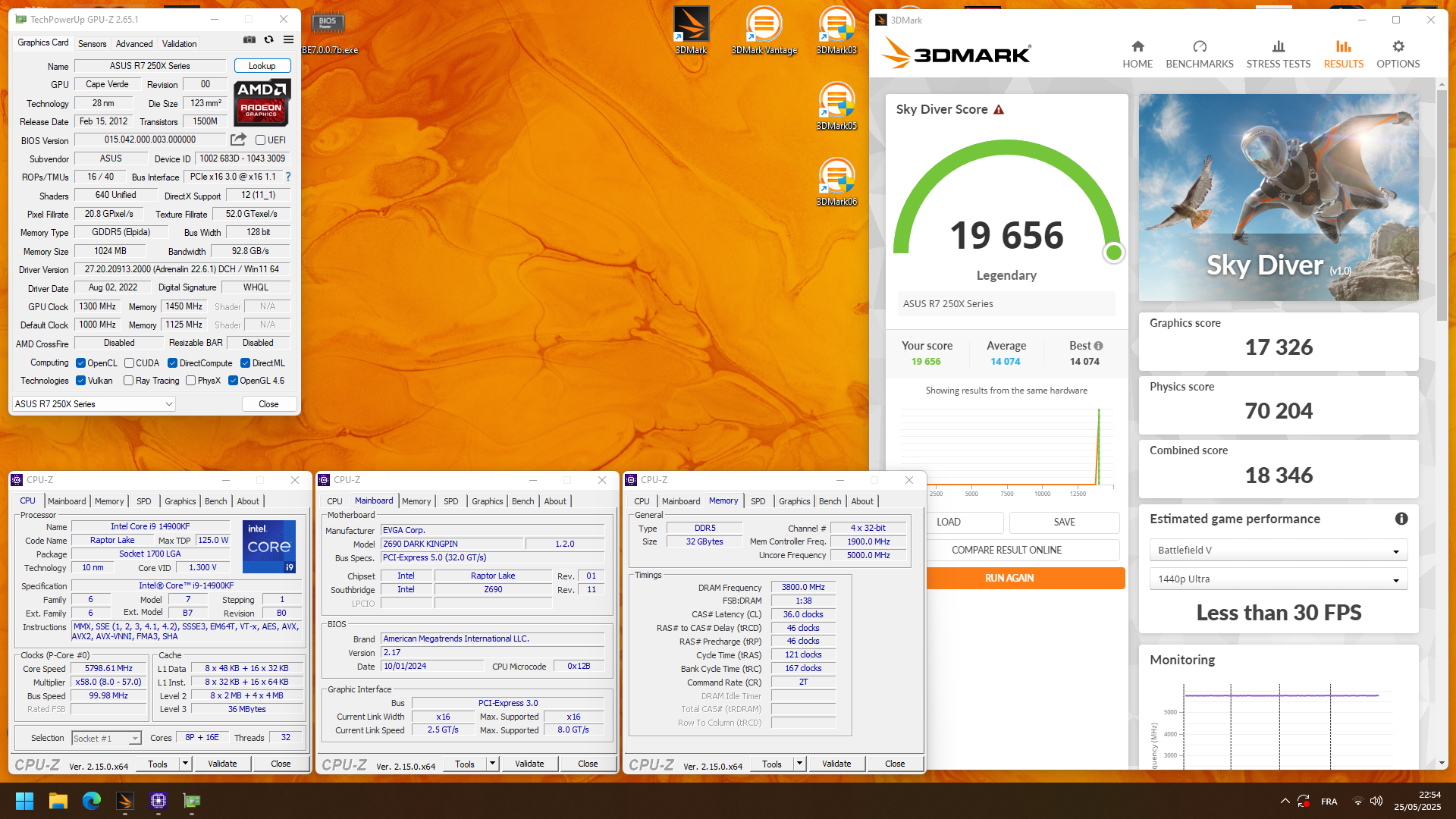The height and width of the screenshot is (819, 1456).
Task: Expand Tools dropdown in CPU-Z CPU window
Action: (x=185, y=764)
